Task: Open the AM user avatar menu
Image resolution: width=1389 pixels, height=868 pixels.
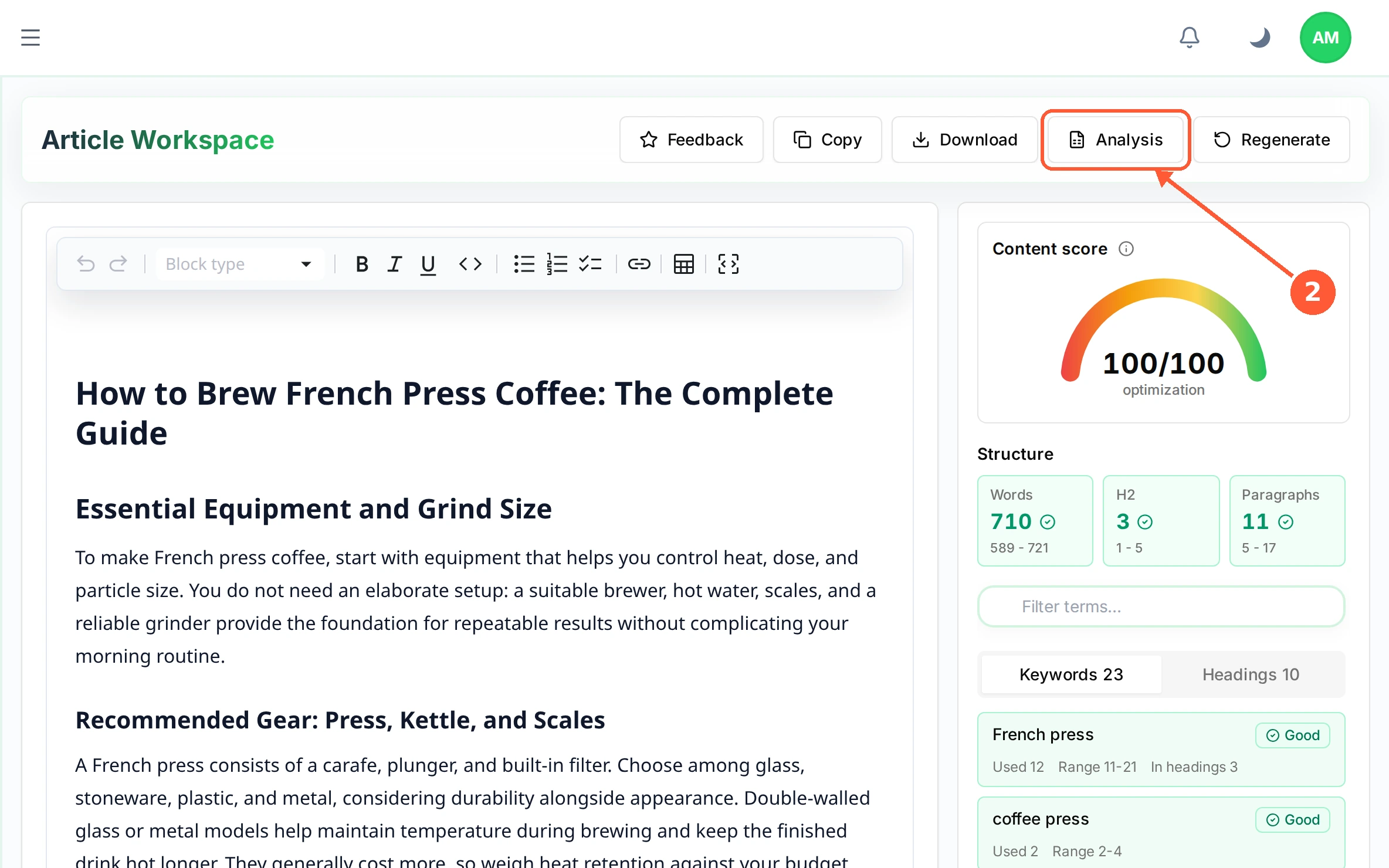Action: point(1325,38)
